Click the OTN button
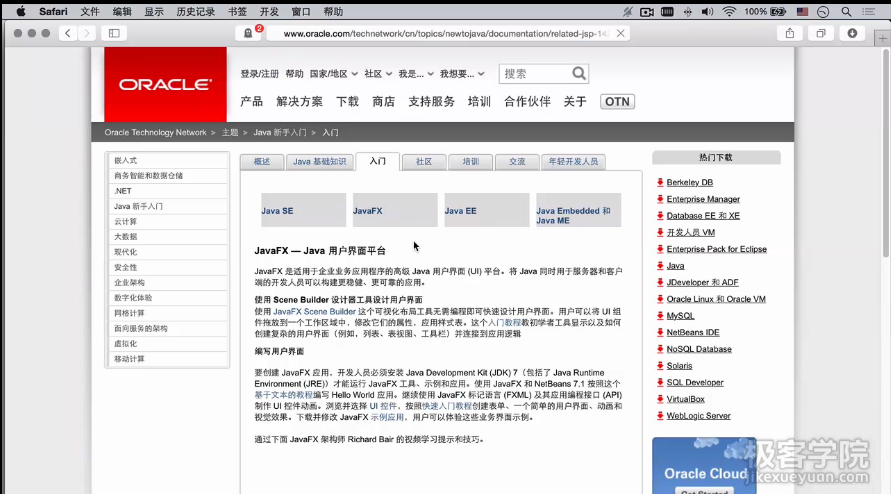The height and width of the screenshot is (494, 891). pyautogui.click(x=617, y=102)
